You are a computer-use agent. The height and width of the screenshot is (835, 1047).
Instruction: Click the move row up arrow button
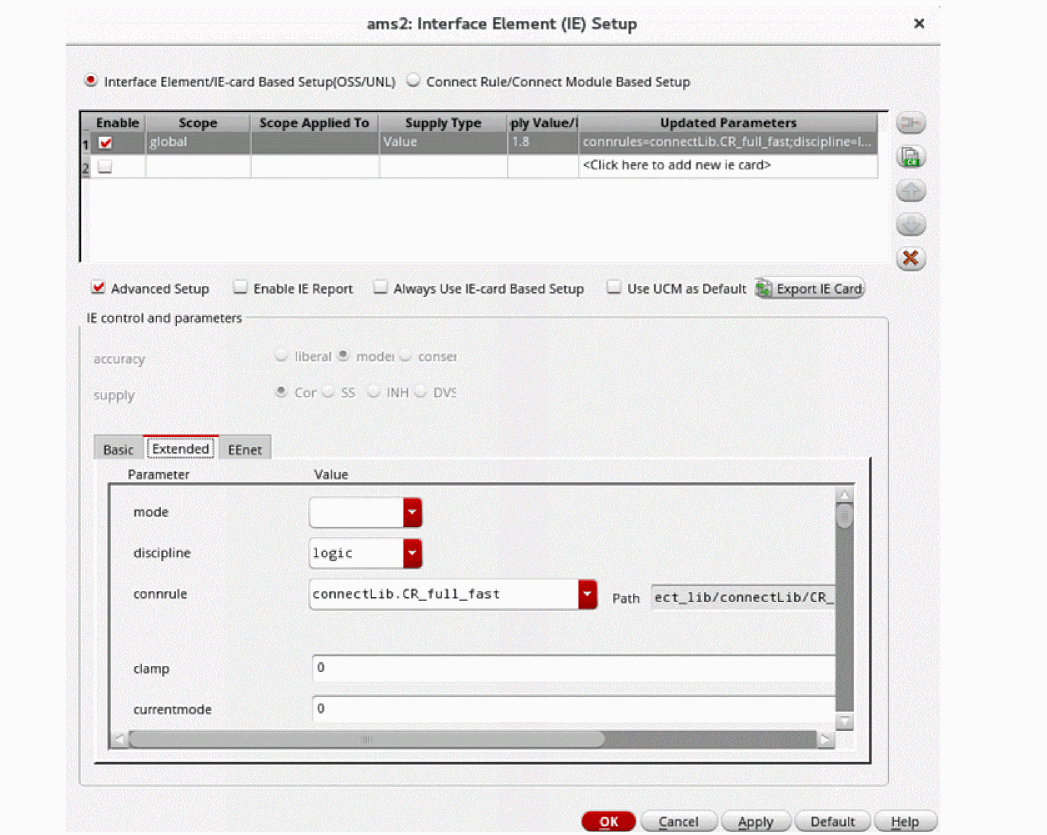(910, 190)
